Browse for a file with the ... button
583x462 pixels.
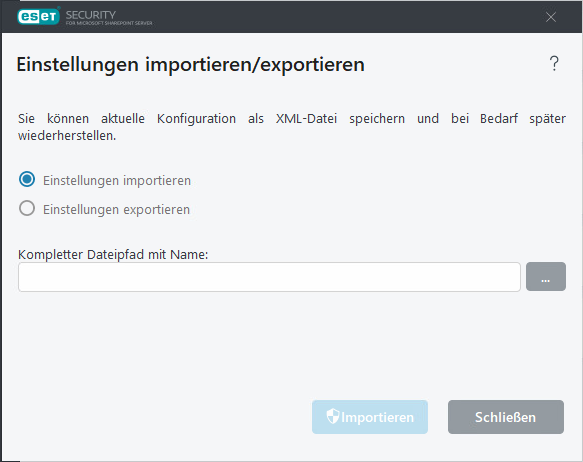546,277
